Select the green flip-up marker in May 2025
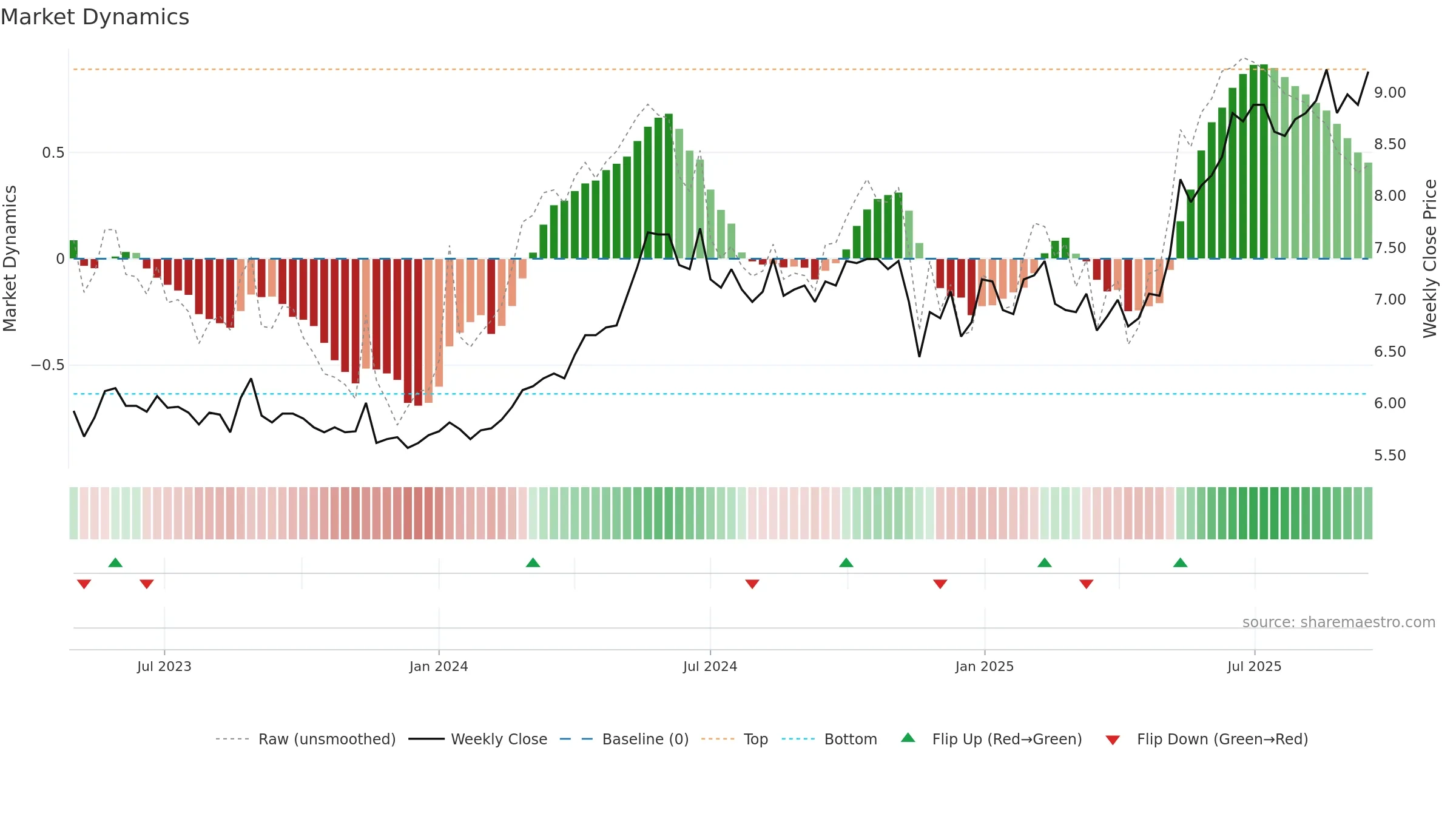The height and width of the screenshot is (819, 1456). tap(1181, 562)
